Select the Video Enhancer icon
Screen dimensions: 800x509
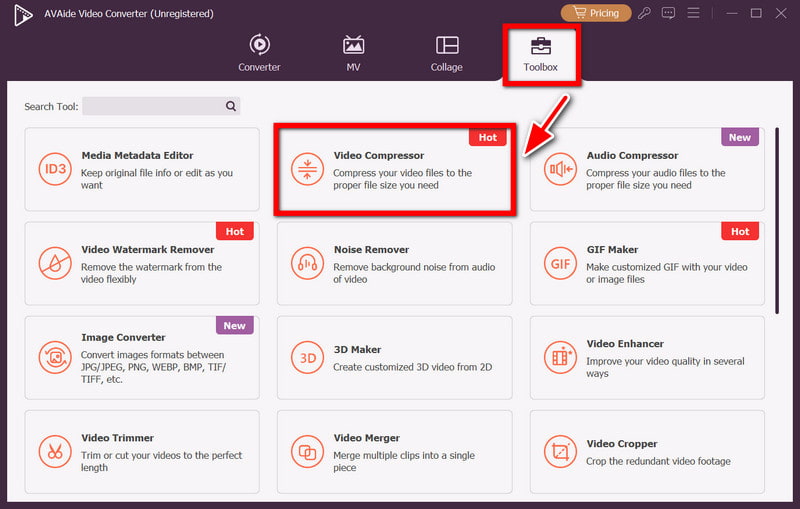(559, 357)
